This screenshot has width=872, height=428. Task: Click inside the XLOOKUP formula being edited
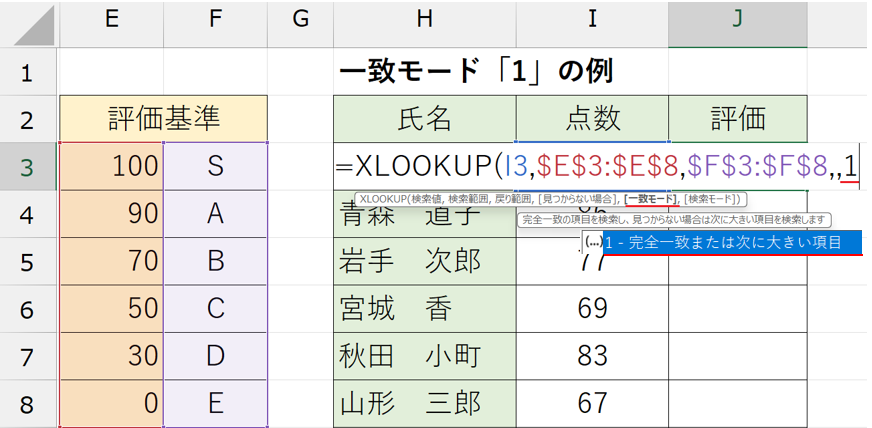point(600,166)
